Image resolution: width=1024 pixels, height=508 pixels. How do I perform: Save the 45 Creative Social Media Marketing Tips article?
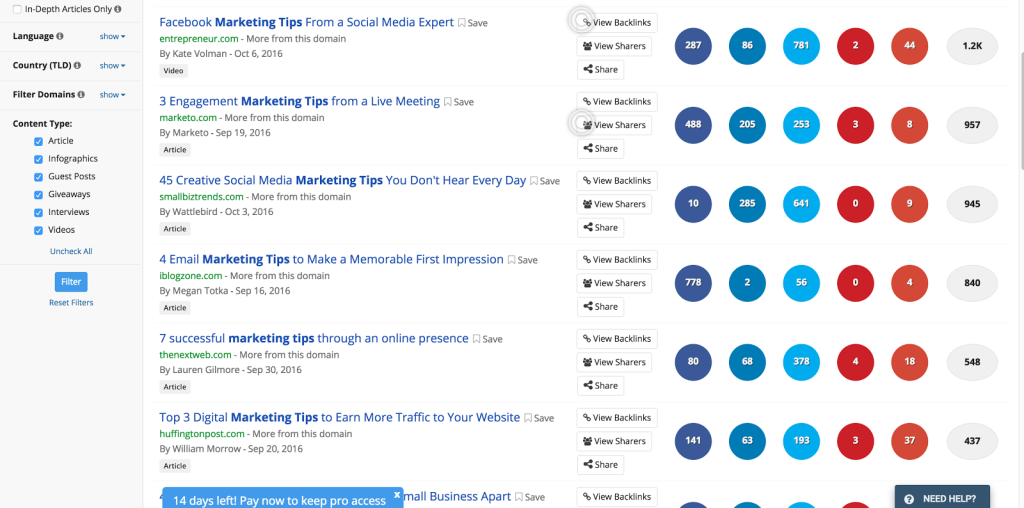tap(545, 181)
